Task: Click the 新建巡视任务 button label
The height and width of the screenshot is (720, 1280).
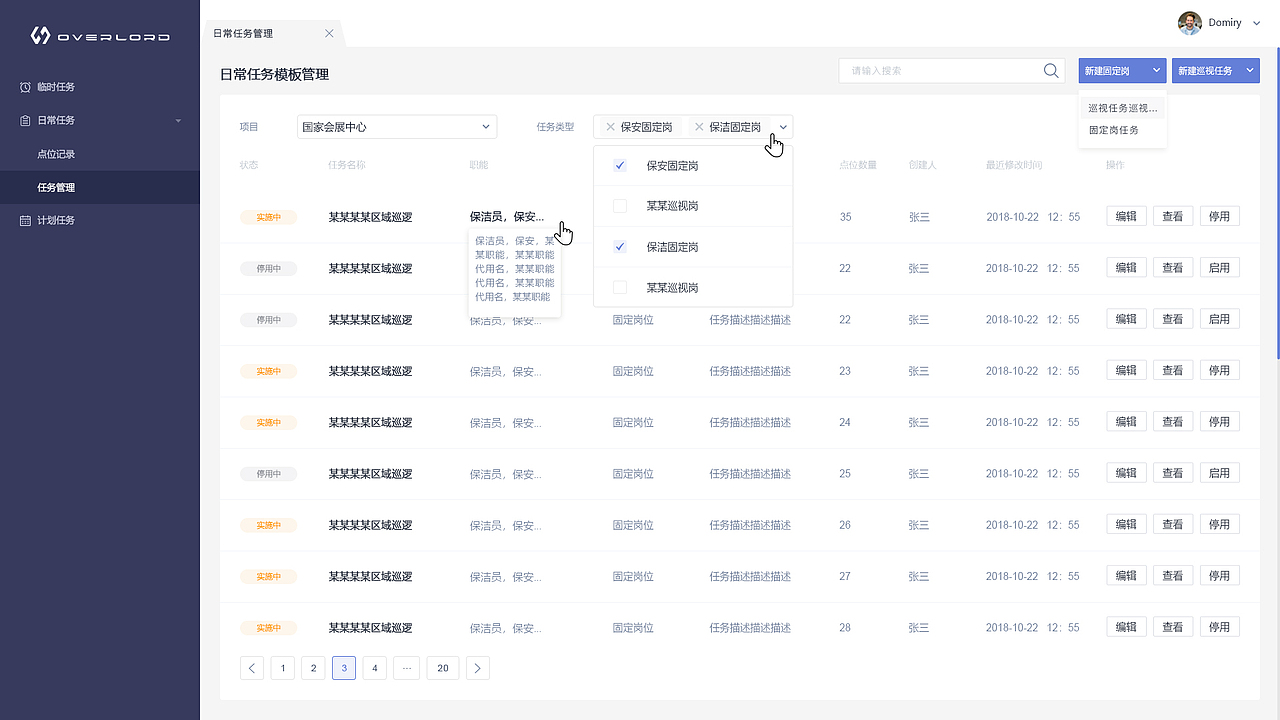Action: coord(1205,71)
